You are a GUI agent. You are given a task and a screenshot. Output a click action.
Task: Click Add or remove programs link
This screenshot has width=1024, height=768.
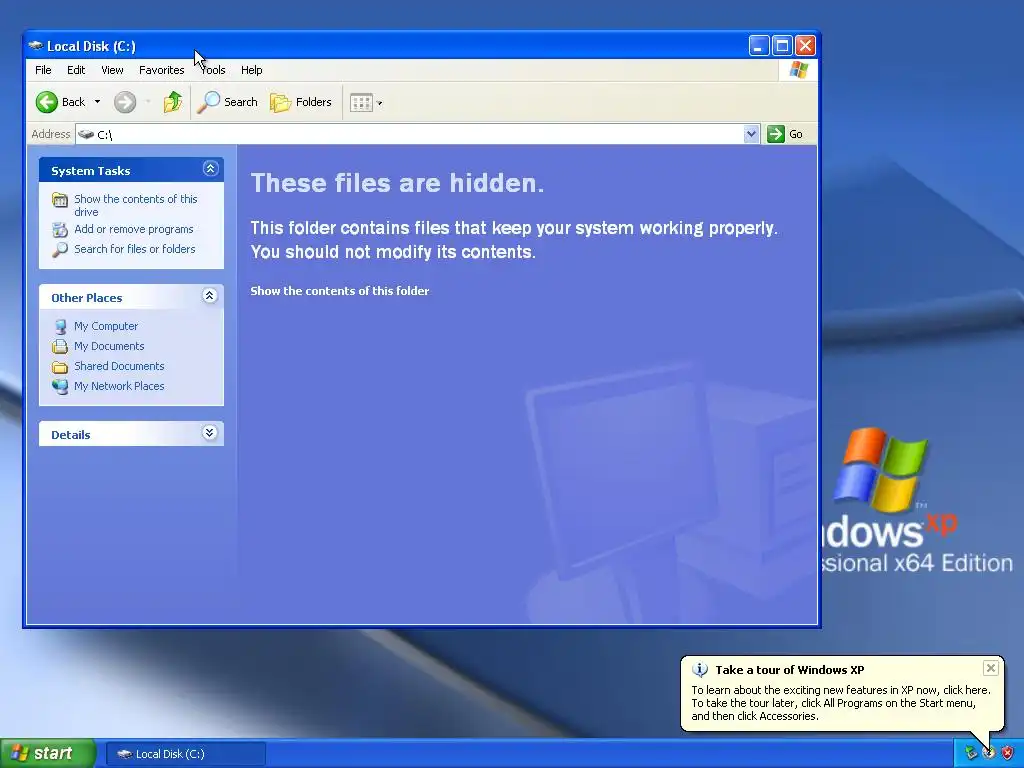pyautogui.click(x=134, y=229)
